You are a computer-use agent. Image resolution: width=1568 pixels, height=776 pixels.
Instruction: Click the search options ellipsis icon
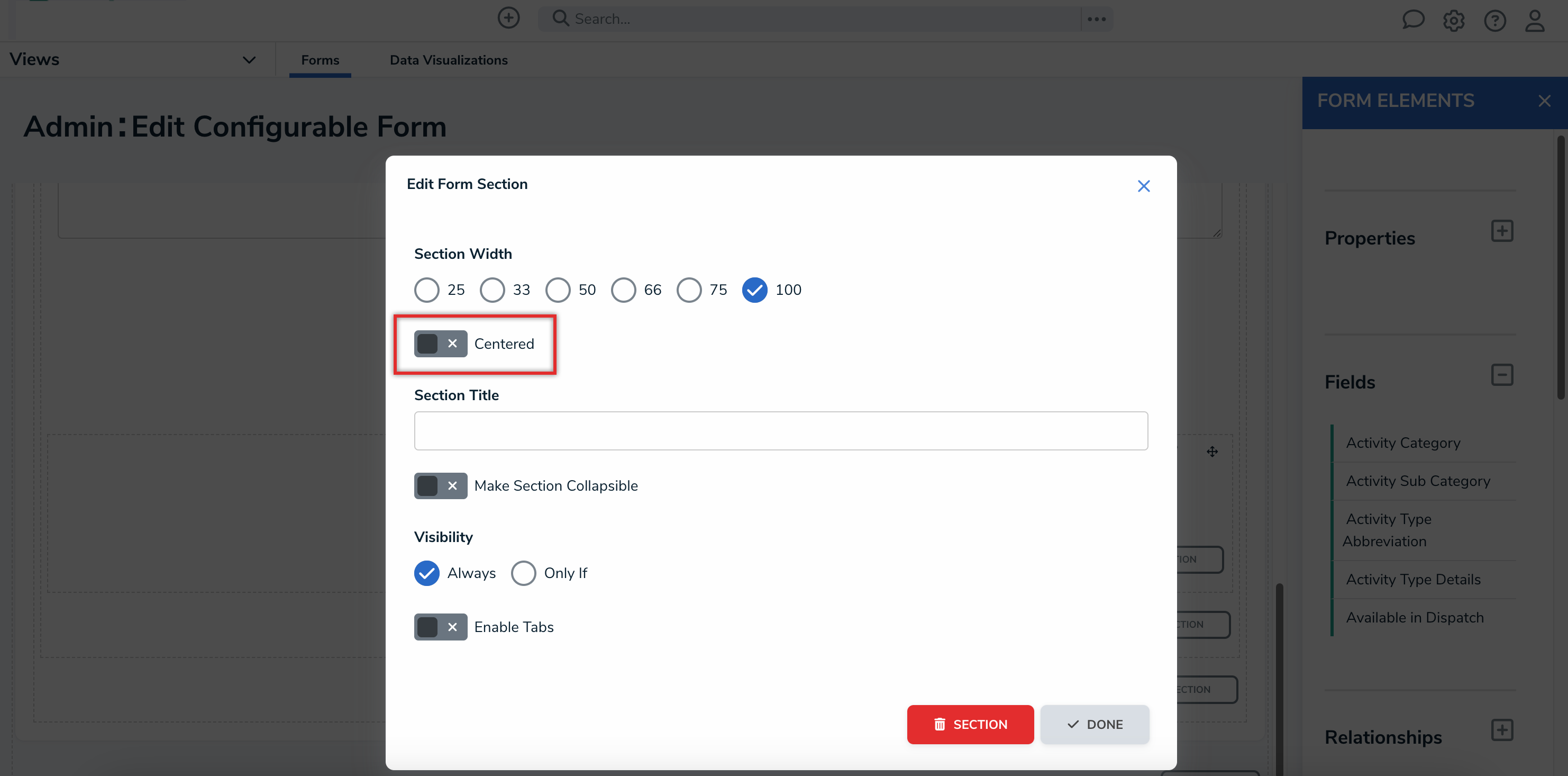(1096, 19)
